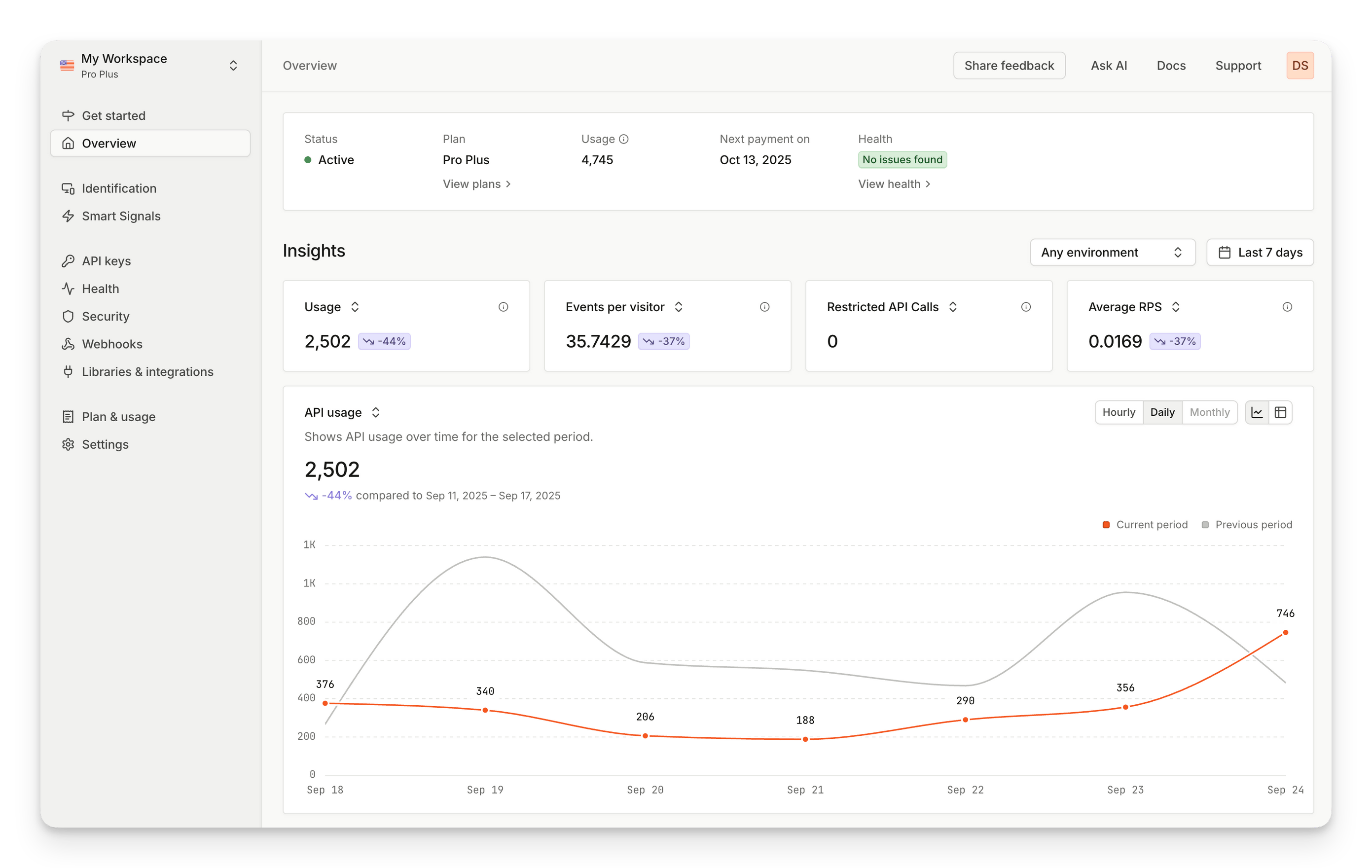Switch to line chart view icon
This screenshot has height=868, width=1372.
point(1257,413)
